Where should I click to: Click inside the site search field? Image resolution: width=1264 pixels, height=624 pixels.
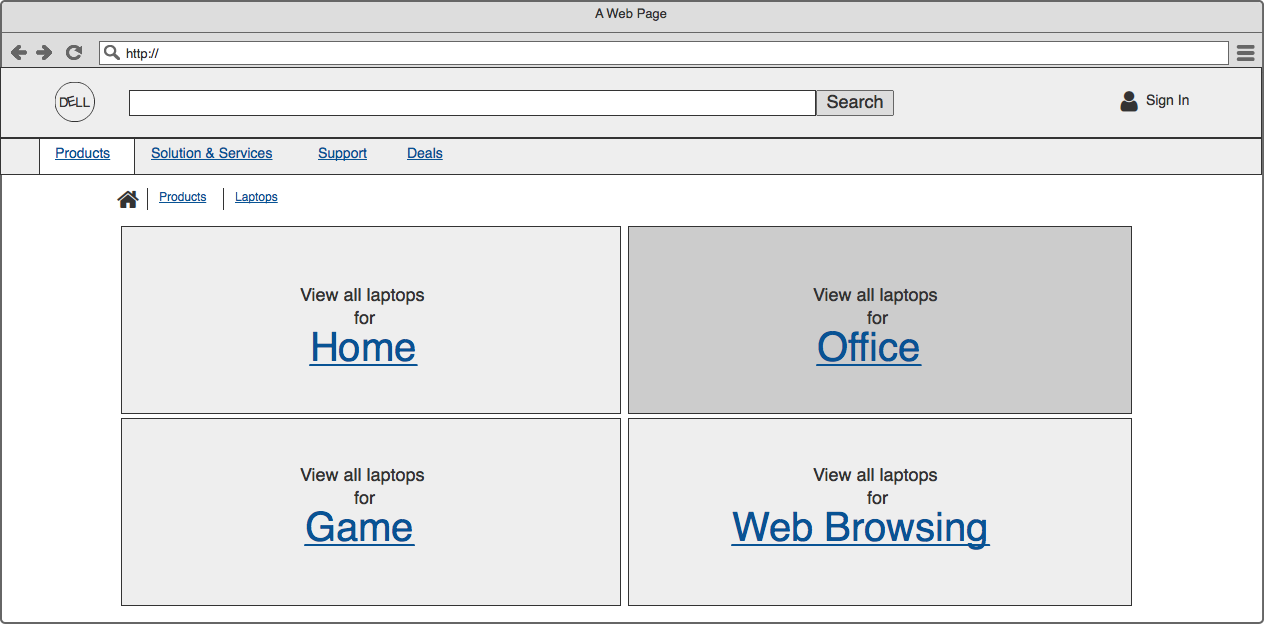click(x=472, y=102)
